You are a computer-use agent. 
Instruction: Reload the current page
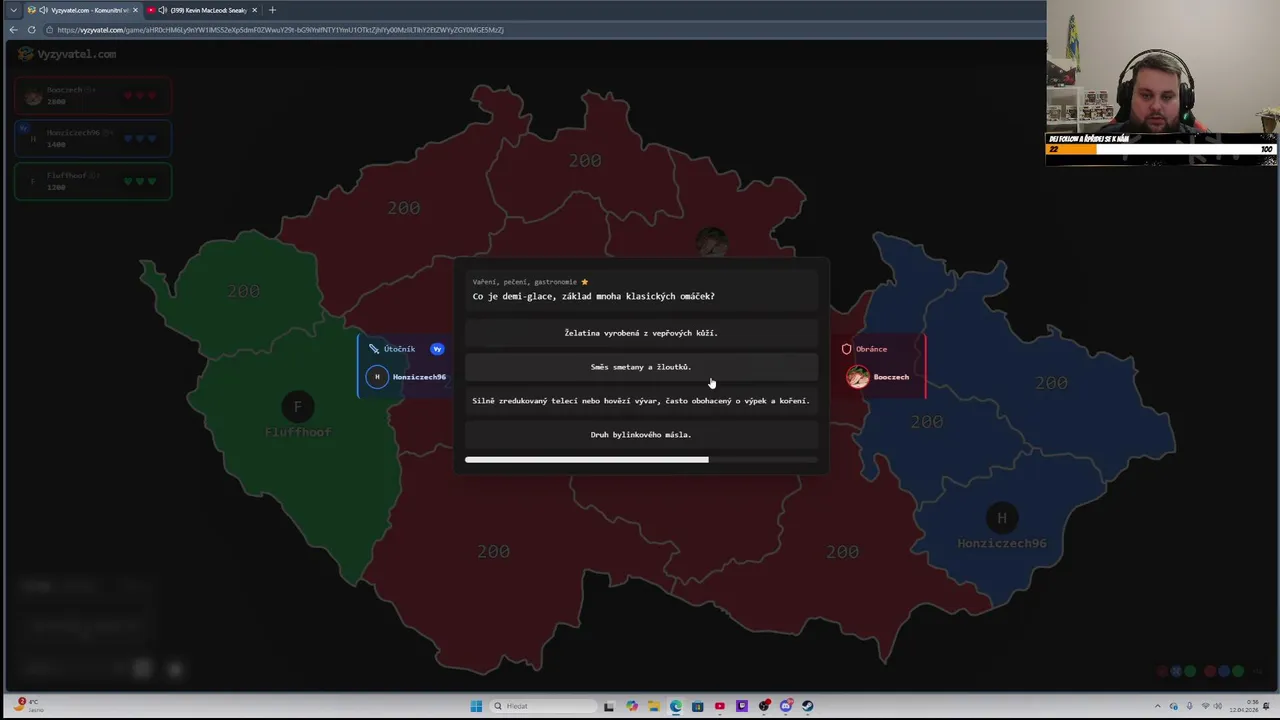click(x=31, y=30)
